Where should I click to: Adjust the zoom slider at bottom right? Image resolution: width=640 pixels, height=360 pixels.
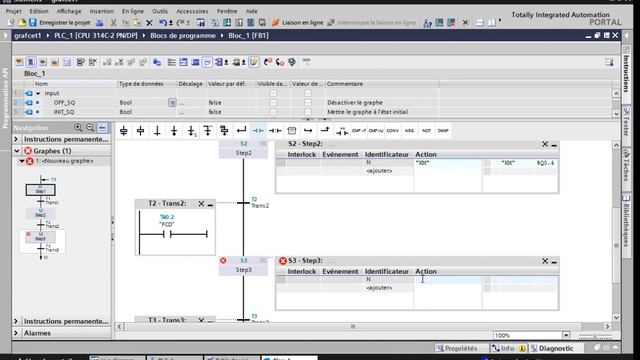pyautogui.click(x=595, y=336)
